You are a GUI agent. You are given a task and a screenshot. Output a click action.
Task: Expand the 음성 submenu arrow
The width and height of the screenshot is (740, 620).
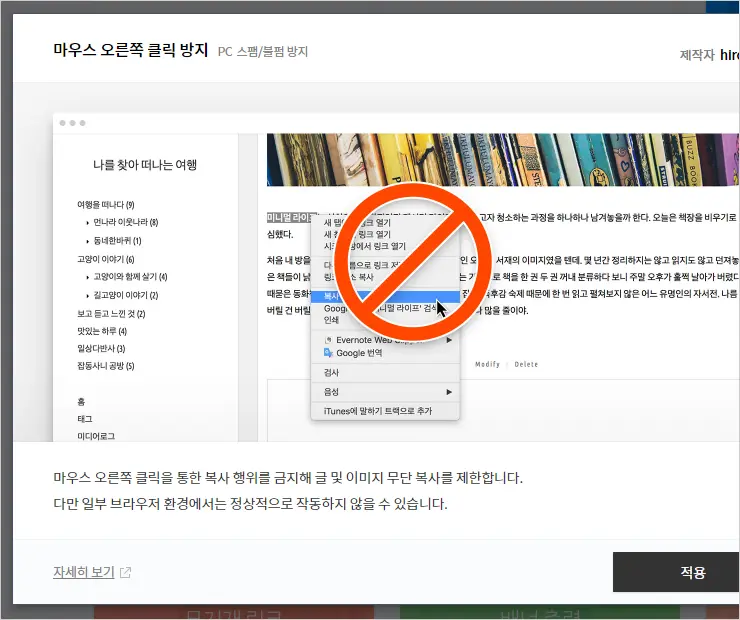449,392
